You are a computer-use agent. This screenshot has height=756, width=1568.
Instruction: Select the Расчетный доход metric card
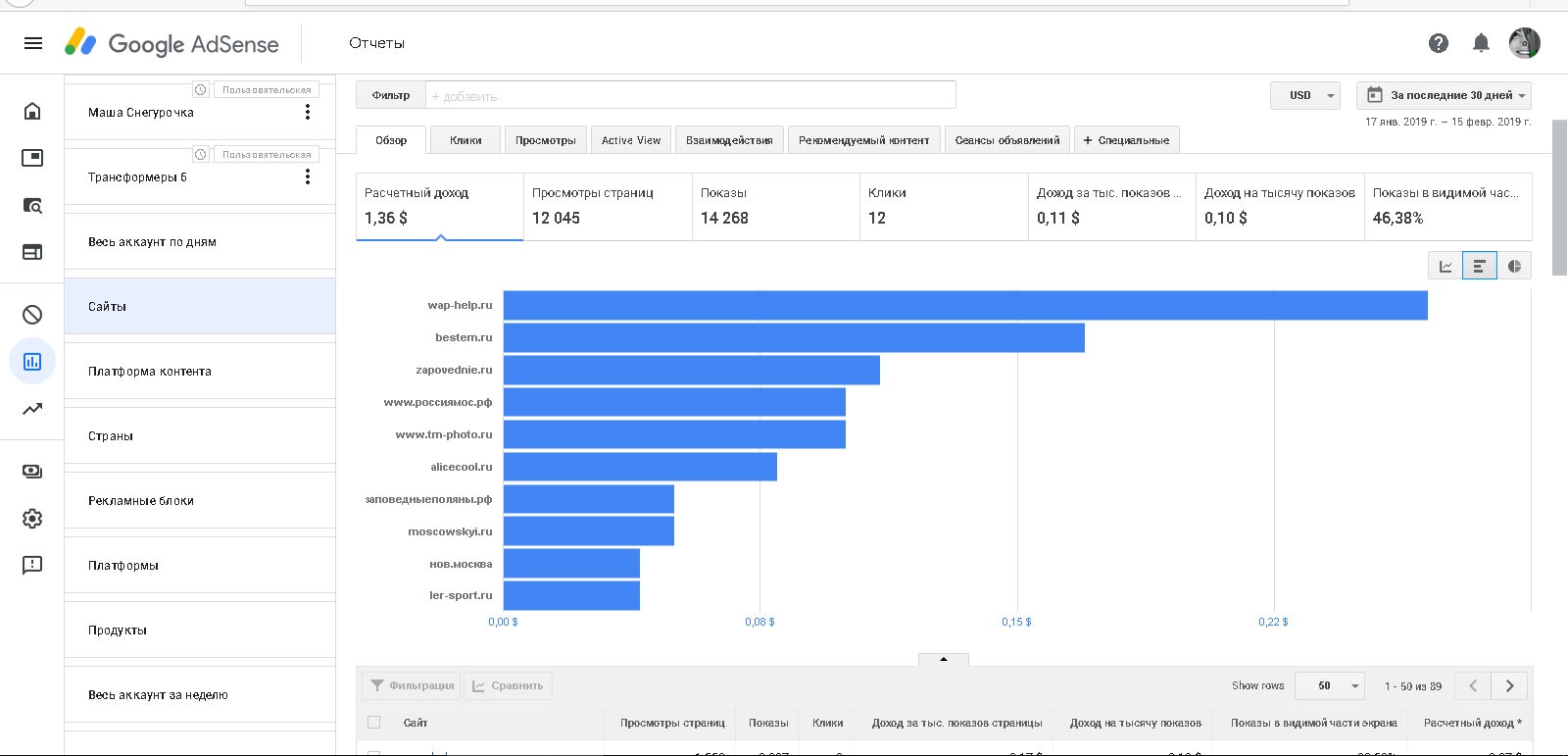coord(440,207)
